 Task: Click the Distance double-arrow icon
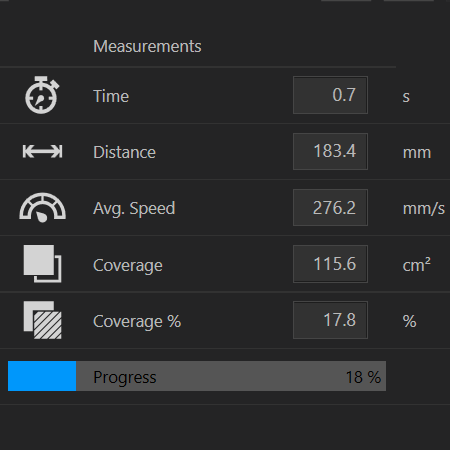click(x=42, y=151)
